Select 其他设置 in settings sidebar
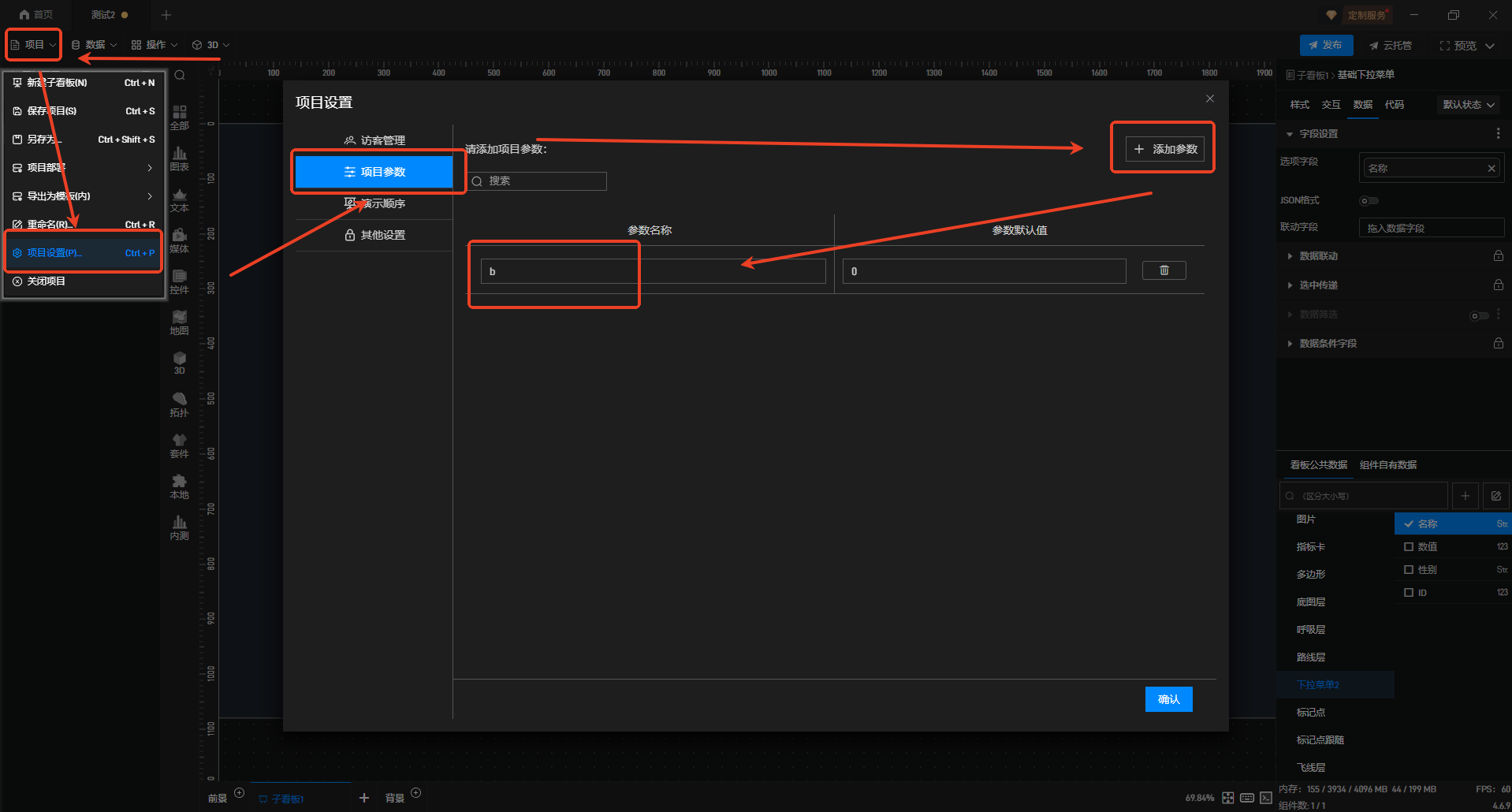 (x=374, y=235)
